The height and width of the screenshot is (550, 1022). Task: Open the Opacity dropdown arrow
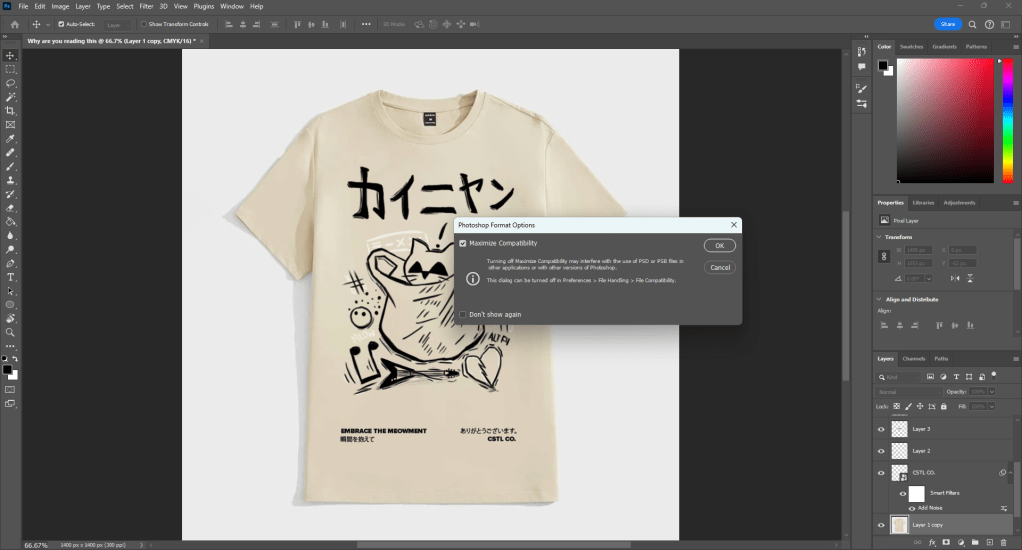pos(992,392)
